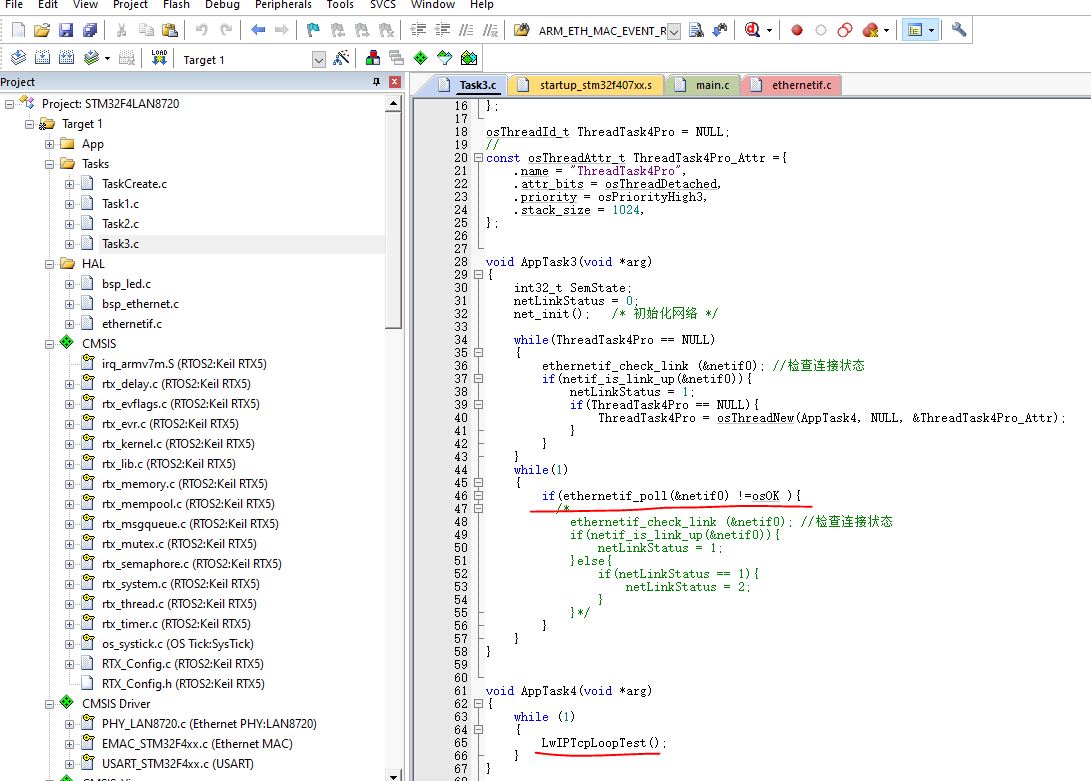This screenshot has height=781, width=1091.
Task: Indent the selected lines
Action: [418, 30]
